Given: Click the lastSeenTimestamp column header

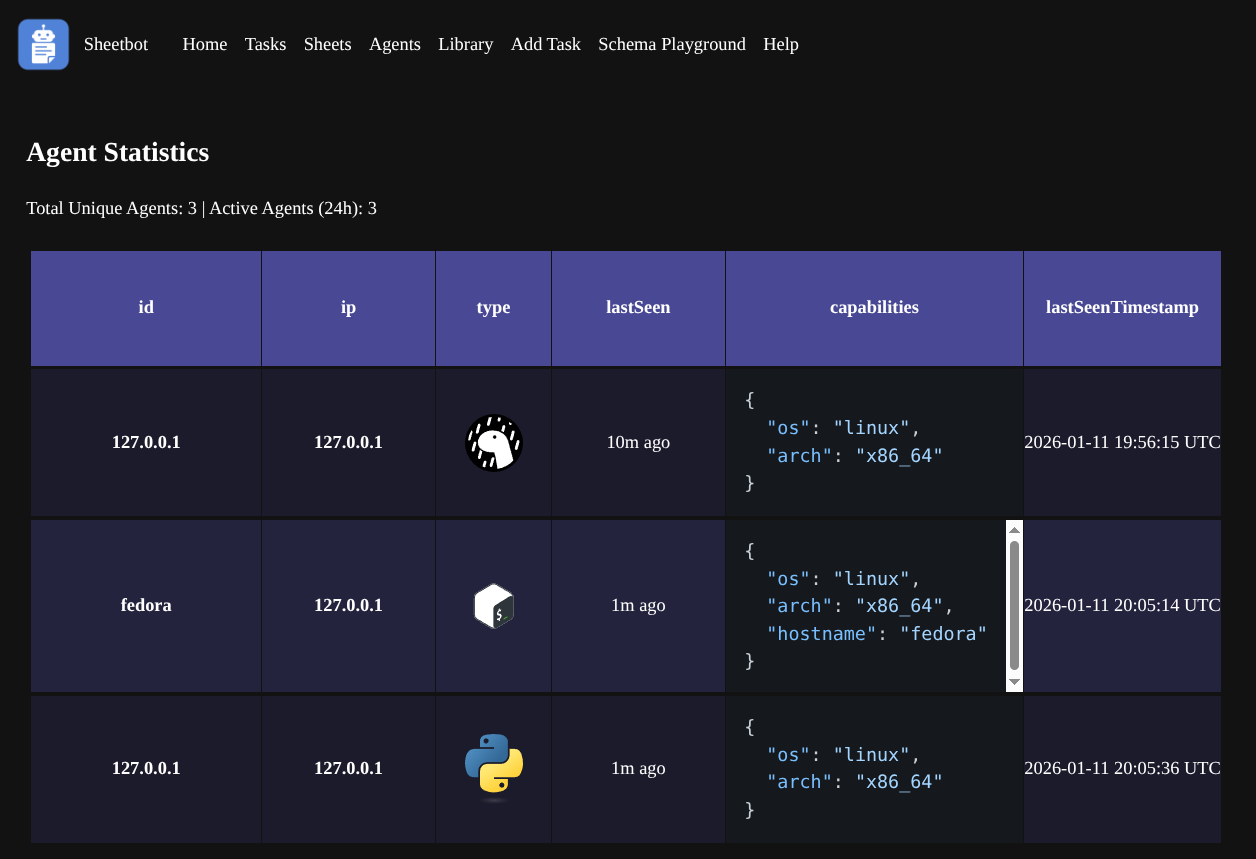Looking at the screenshot, I should tap(1121, 308).
